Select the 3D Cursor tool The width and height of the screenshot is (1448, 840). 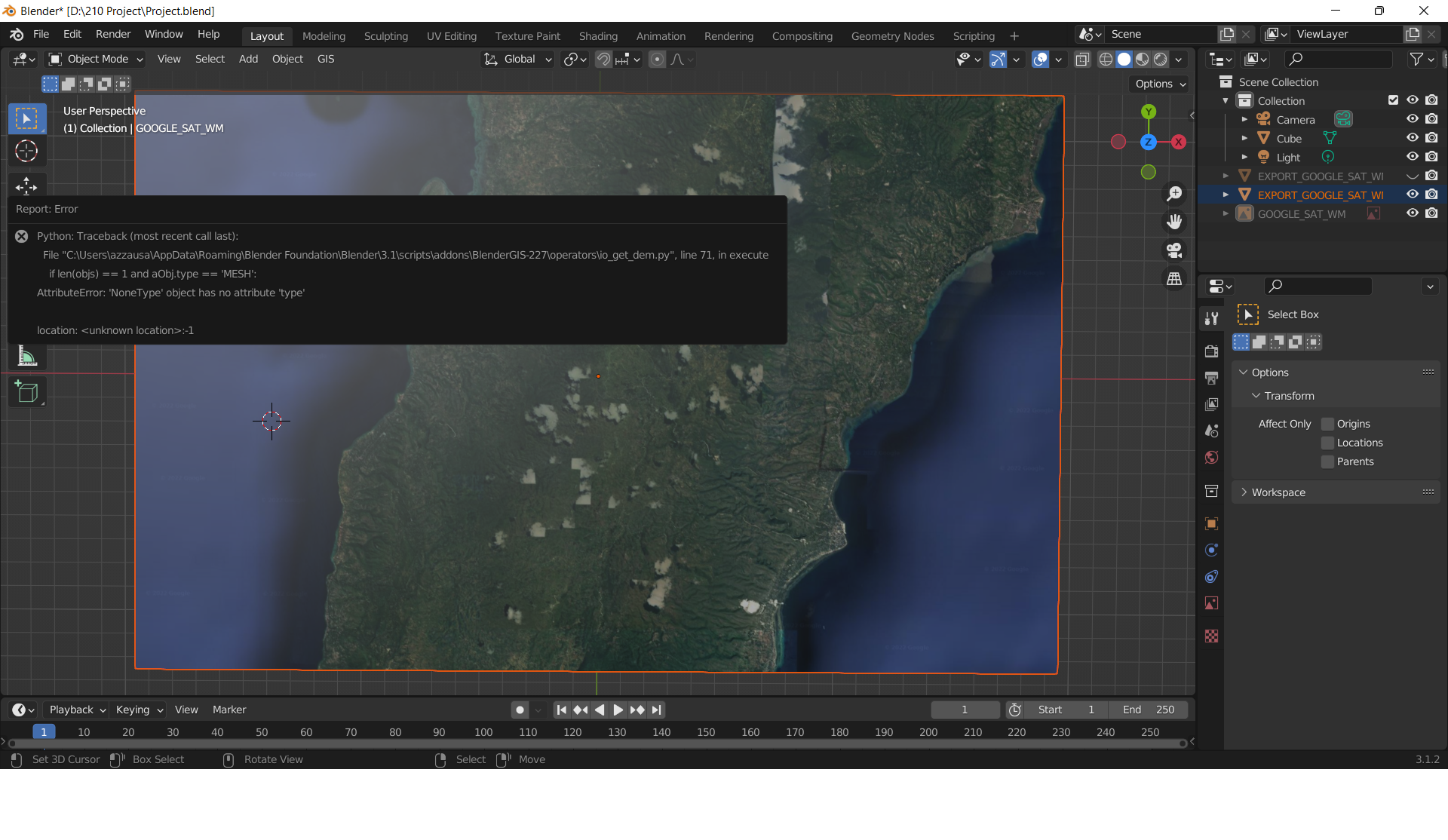click(x=26, y=152)
